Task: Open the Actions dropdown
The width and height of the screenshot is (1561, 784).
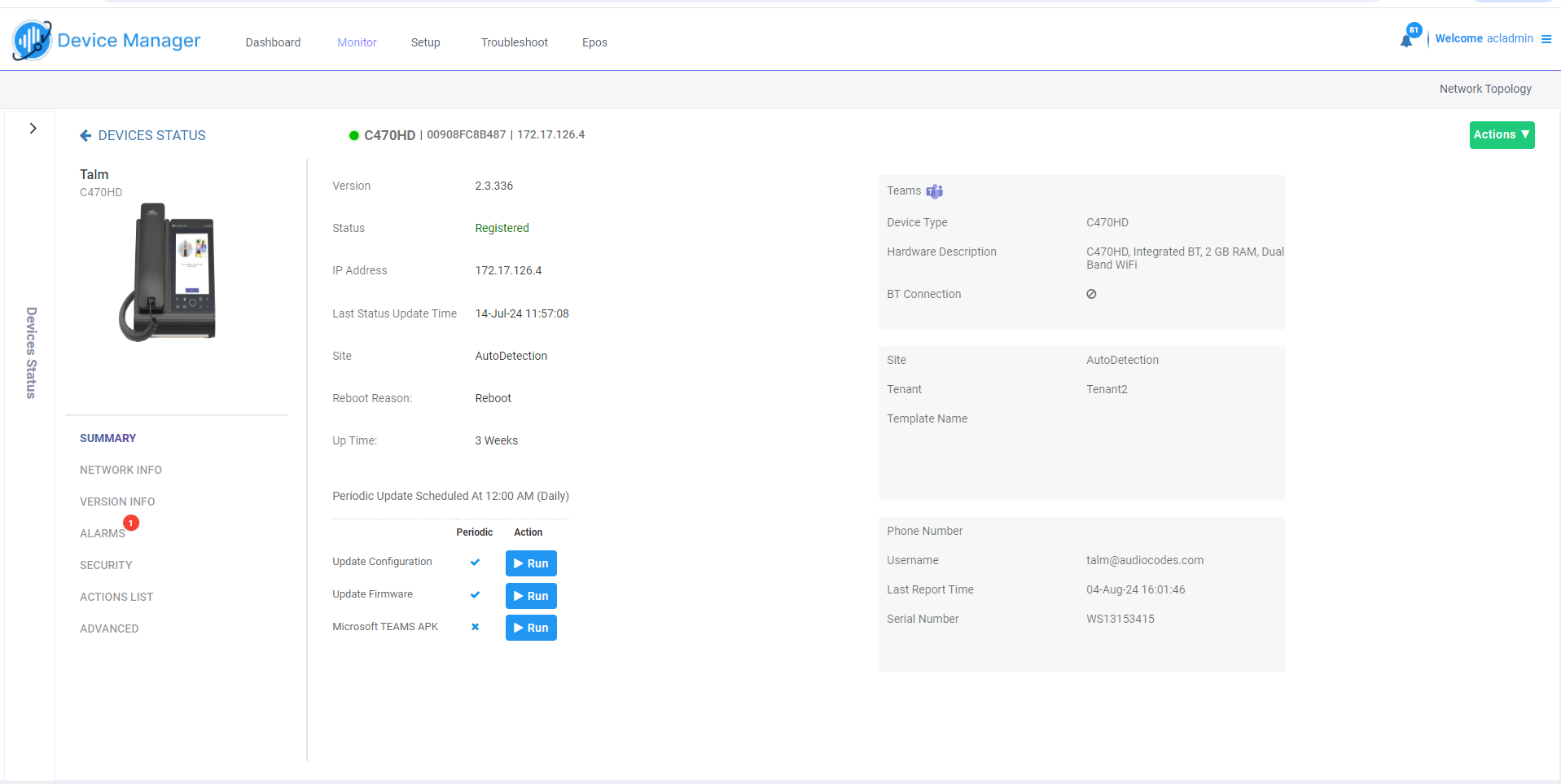Action: click(1502, 135)
